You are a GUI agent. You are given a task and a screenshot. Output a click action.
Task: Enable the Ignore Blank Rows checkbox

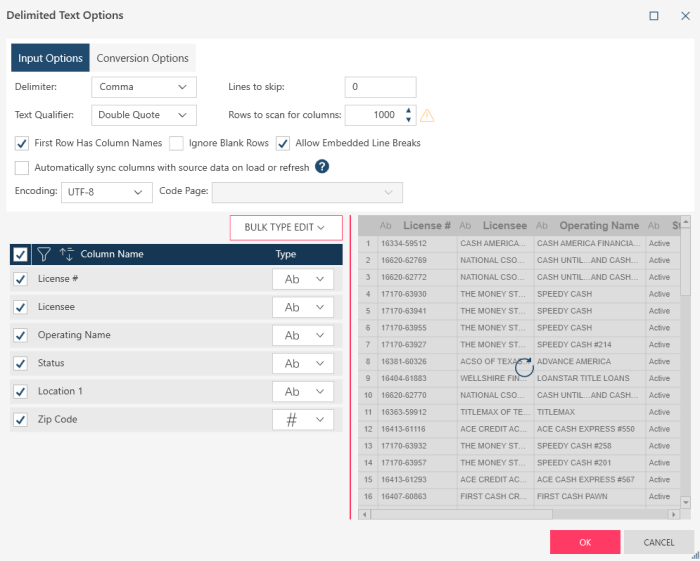(x=176, y=143)
